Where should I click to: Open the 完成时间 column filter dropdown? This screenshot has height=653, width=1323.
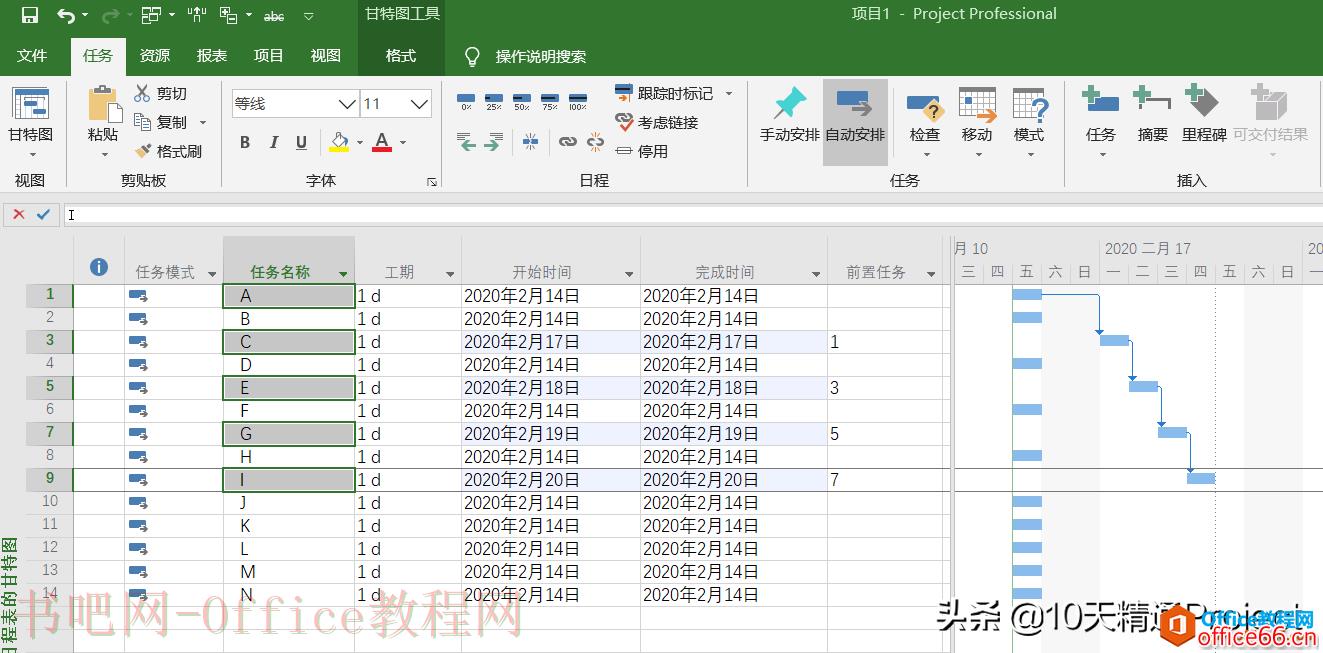816,273
